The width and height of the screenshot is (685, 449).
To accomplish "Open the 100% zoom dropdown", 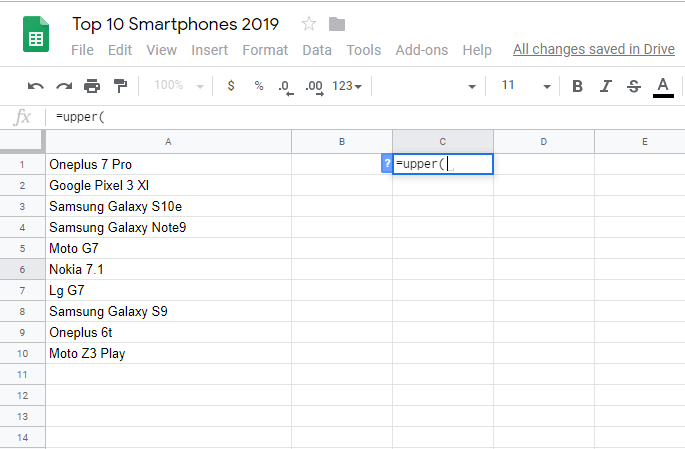I will pos(178,85).
